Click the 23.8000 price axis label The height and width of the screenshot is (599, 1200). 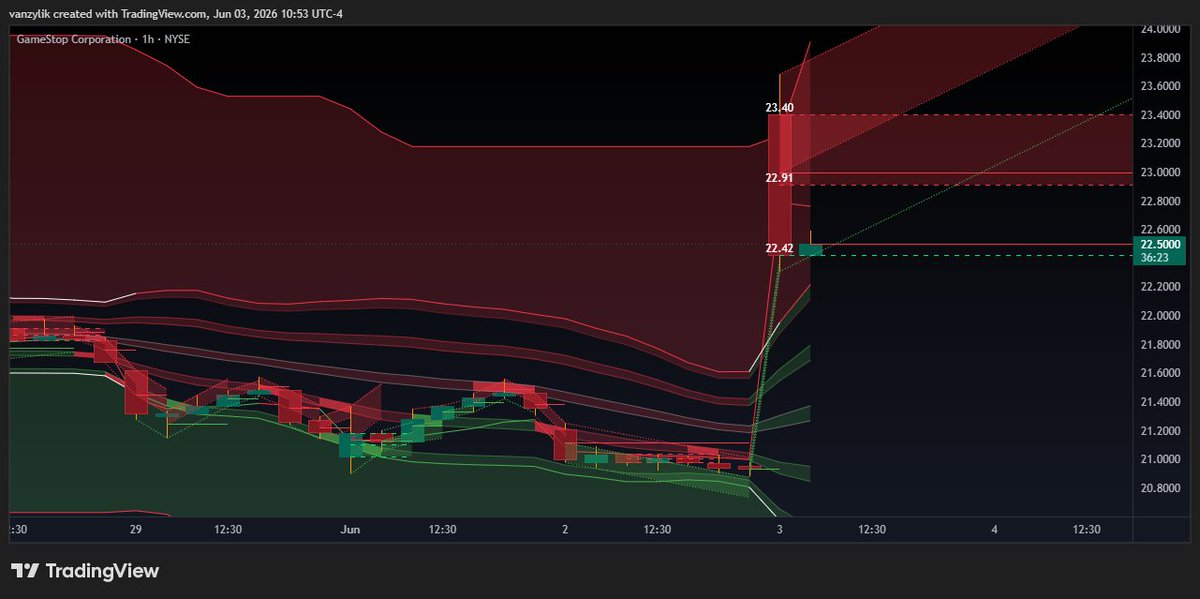[x=1160, y=58]
